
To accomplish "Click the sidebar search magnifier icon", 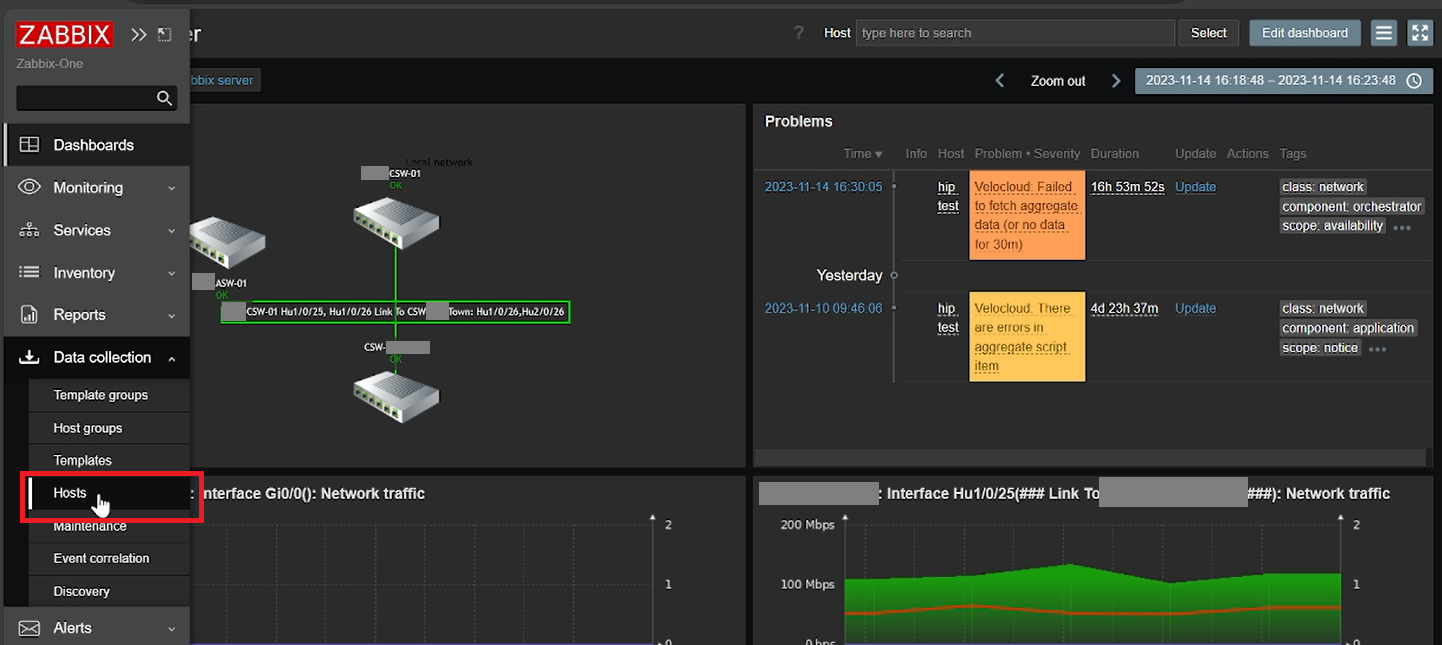I will [163, 97].
